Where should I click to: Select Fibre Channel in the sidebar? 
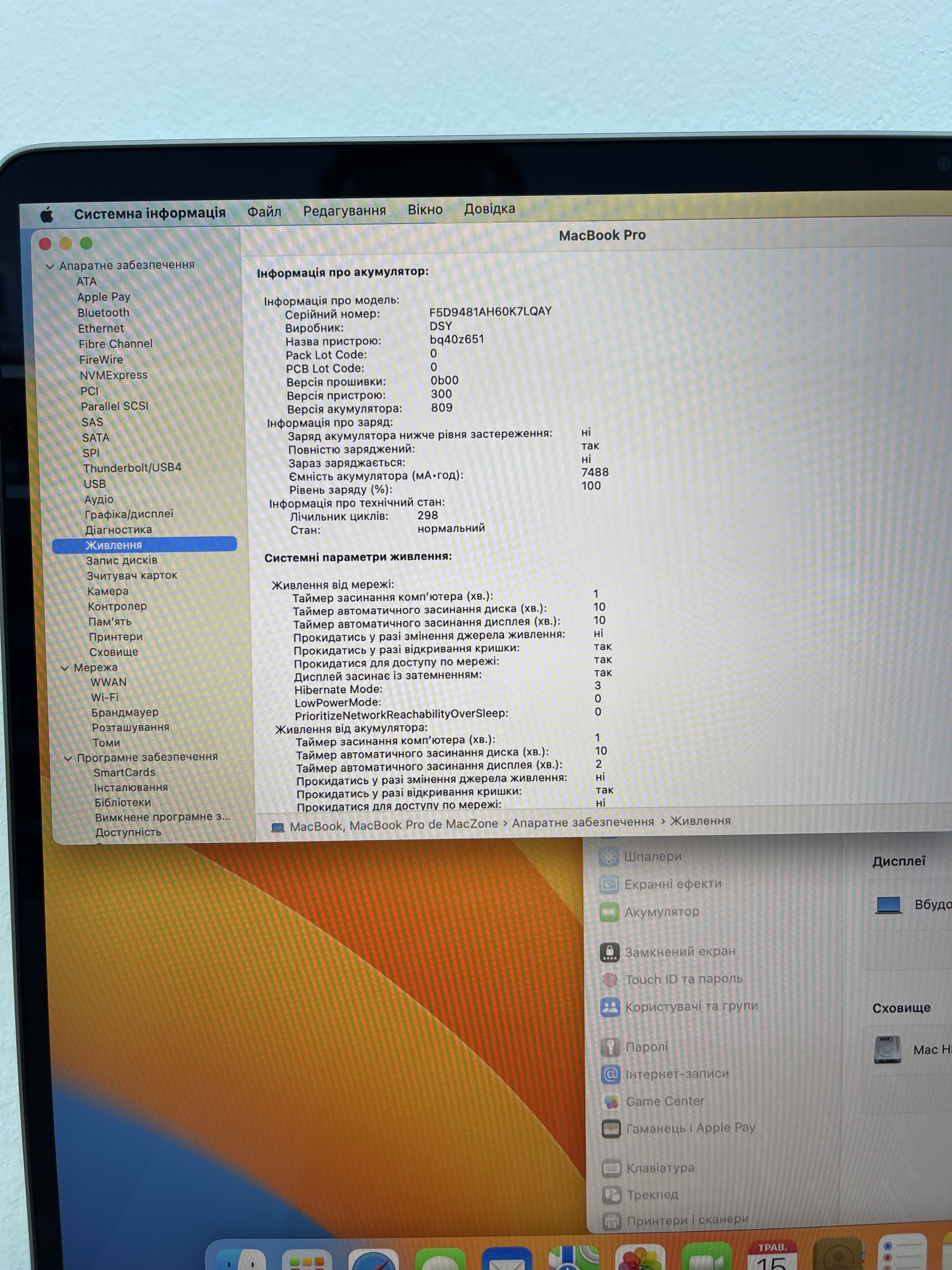(116, 343)
